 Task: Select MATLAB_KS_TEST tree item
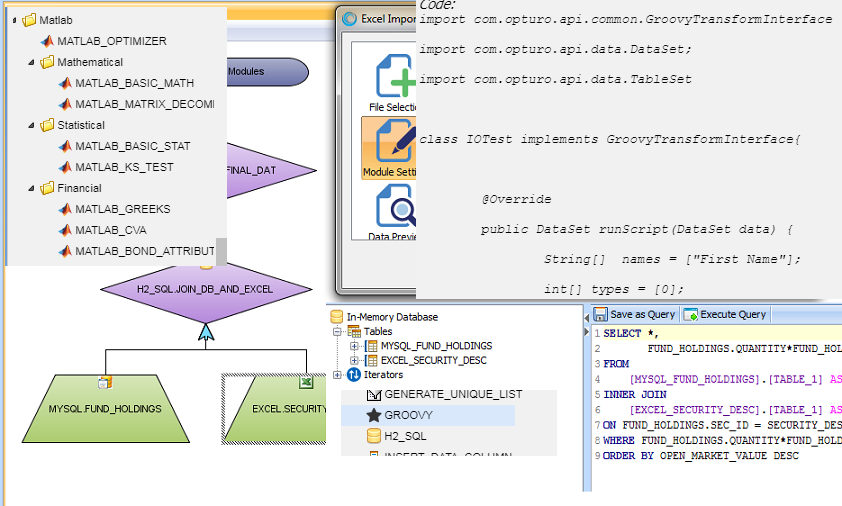click(x=124, y=167)
